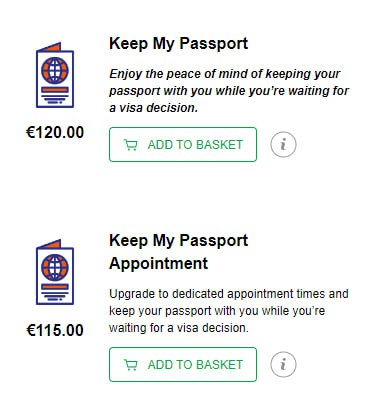Click the dedicated appointment times description
This screenshot has height=409, width=376.
(229, 311)
